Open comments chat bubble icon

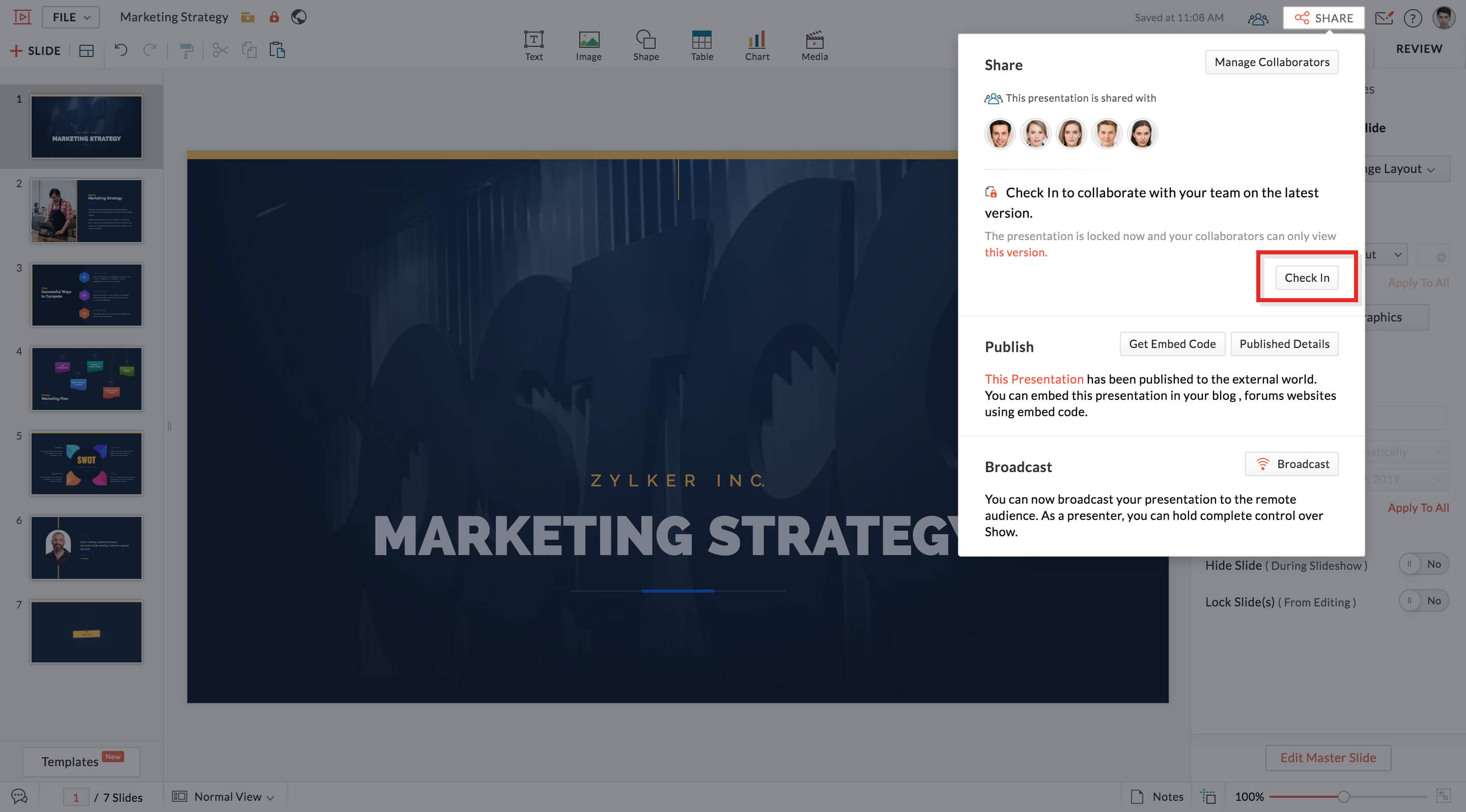tap(19, 796)
